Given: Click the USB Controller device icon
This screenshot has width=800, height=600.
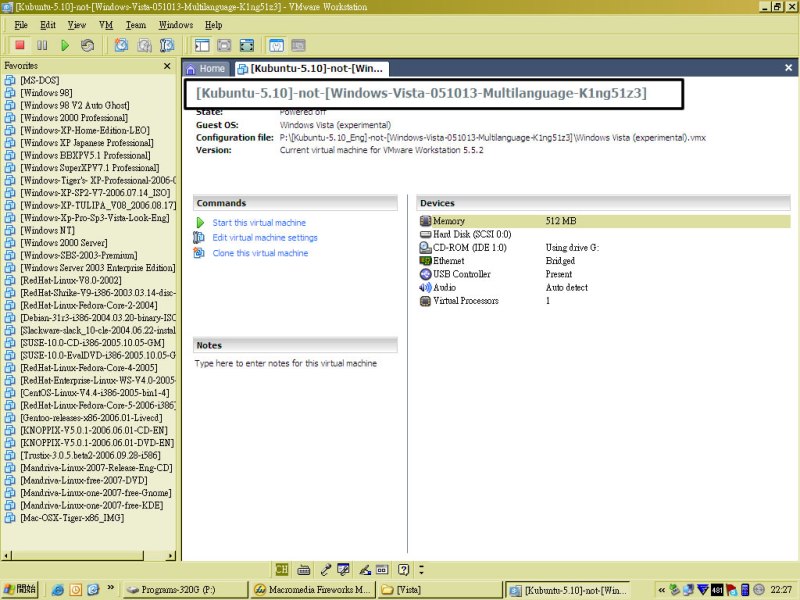Looking at the screenshot, I should pyautogui.click(x=425, y=274).
